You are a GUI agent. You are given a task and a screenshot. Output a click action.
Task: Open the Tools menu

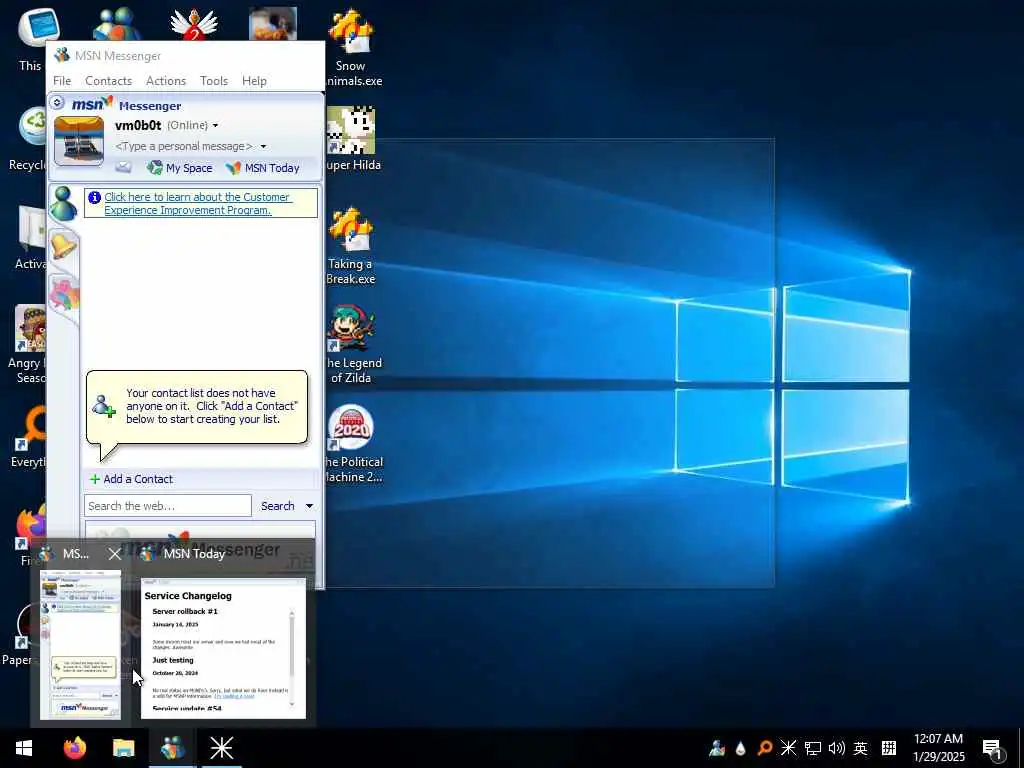click(214, 81)
